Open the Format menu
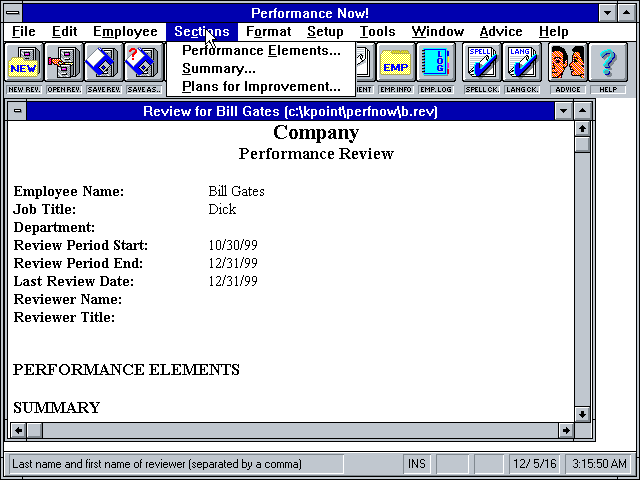 tap(269, 31)
